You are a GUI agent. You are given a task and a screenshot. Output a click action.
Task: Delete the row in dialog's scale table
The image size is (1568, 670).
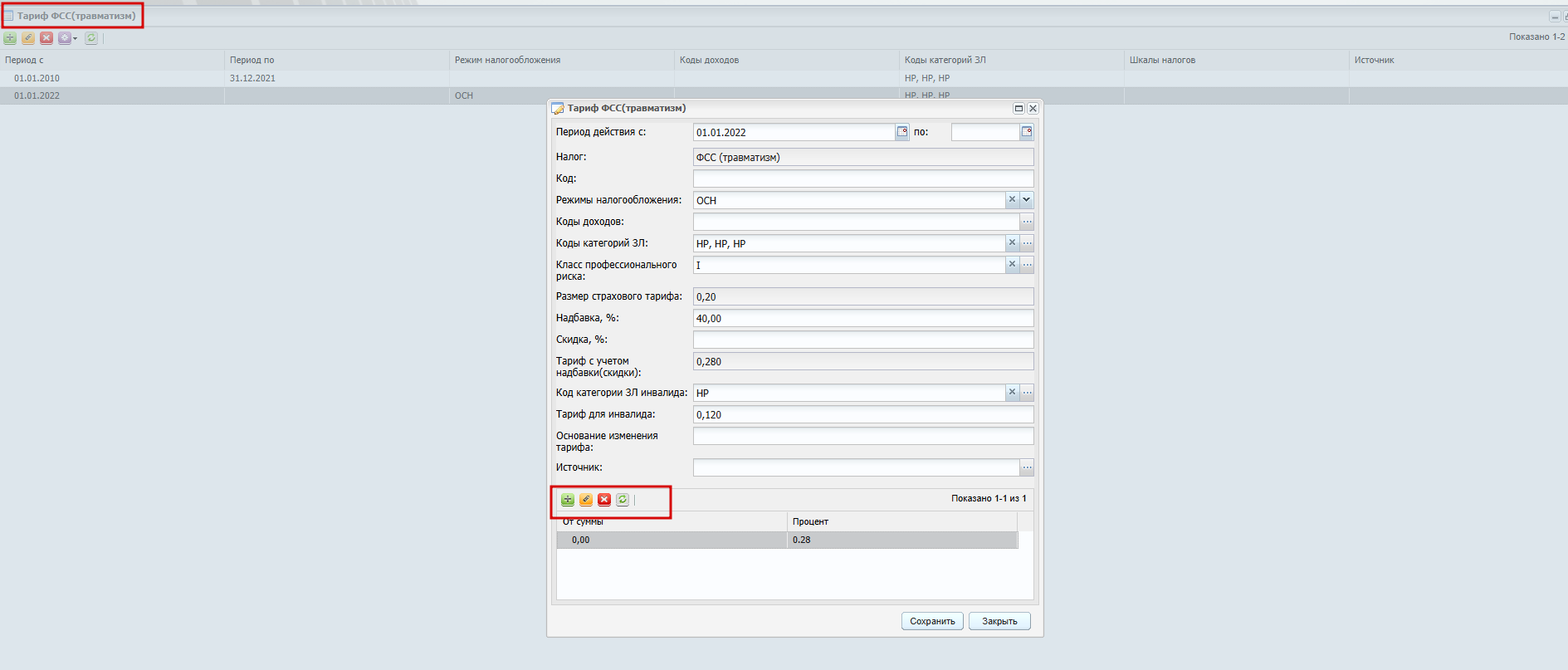click(x=604, y=500)
